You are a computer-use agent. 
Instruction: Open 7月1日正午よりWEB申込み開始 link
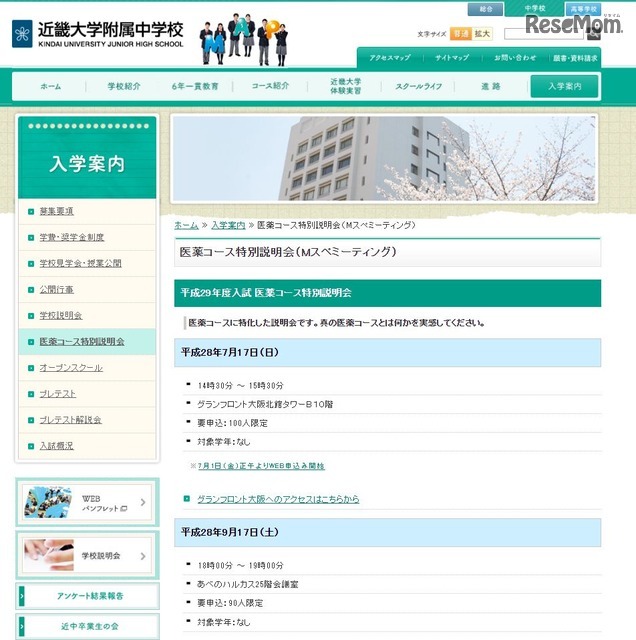[x=261, y=466]
